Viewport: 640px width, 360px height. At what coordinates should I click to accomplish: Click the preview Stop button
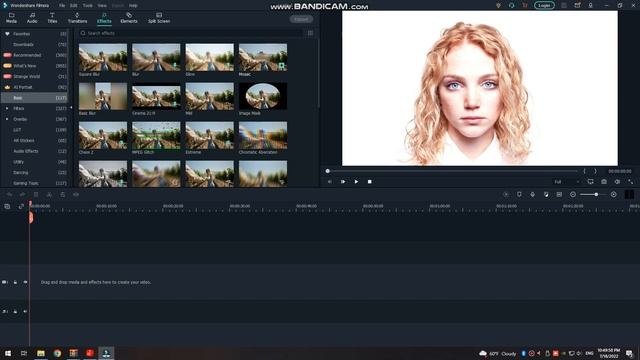pyautogui.click(x=369, y=182)
